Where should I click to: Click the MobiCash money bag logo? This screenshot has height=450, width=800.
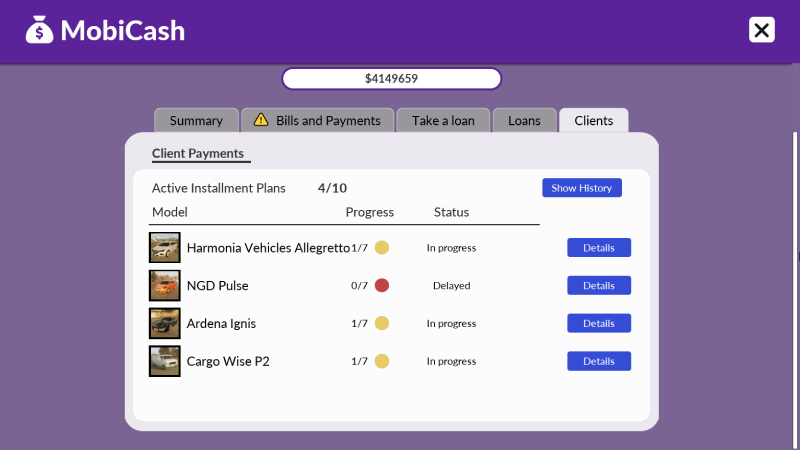pyautogui.click(x=40, y=30)
